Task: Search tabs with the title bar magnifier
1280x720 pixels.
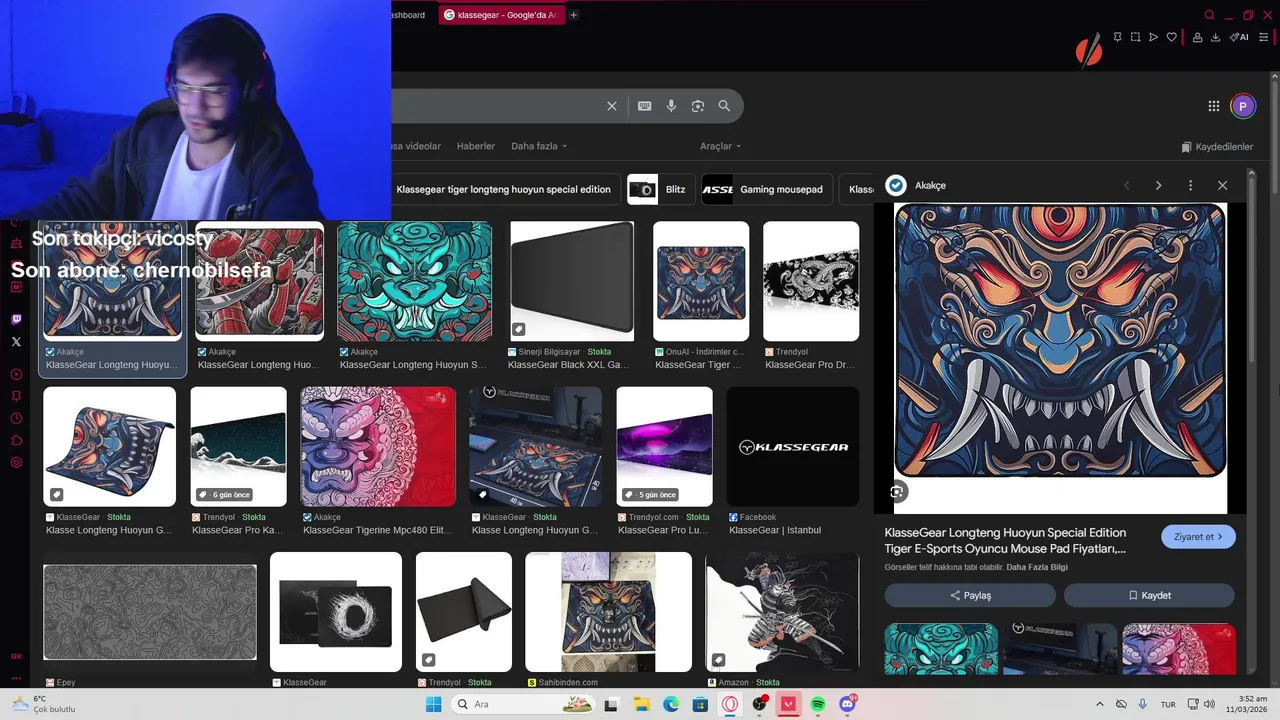Action: tap(1209, 15)
